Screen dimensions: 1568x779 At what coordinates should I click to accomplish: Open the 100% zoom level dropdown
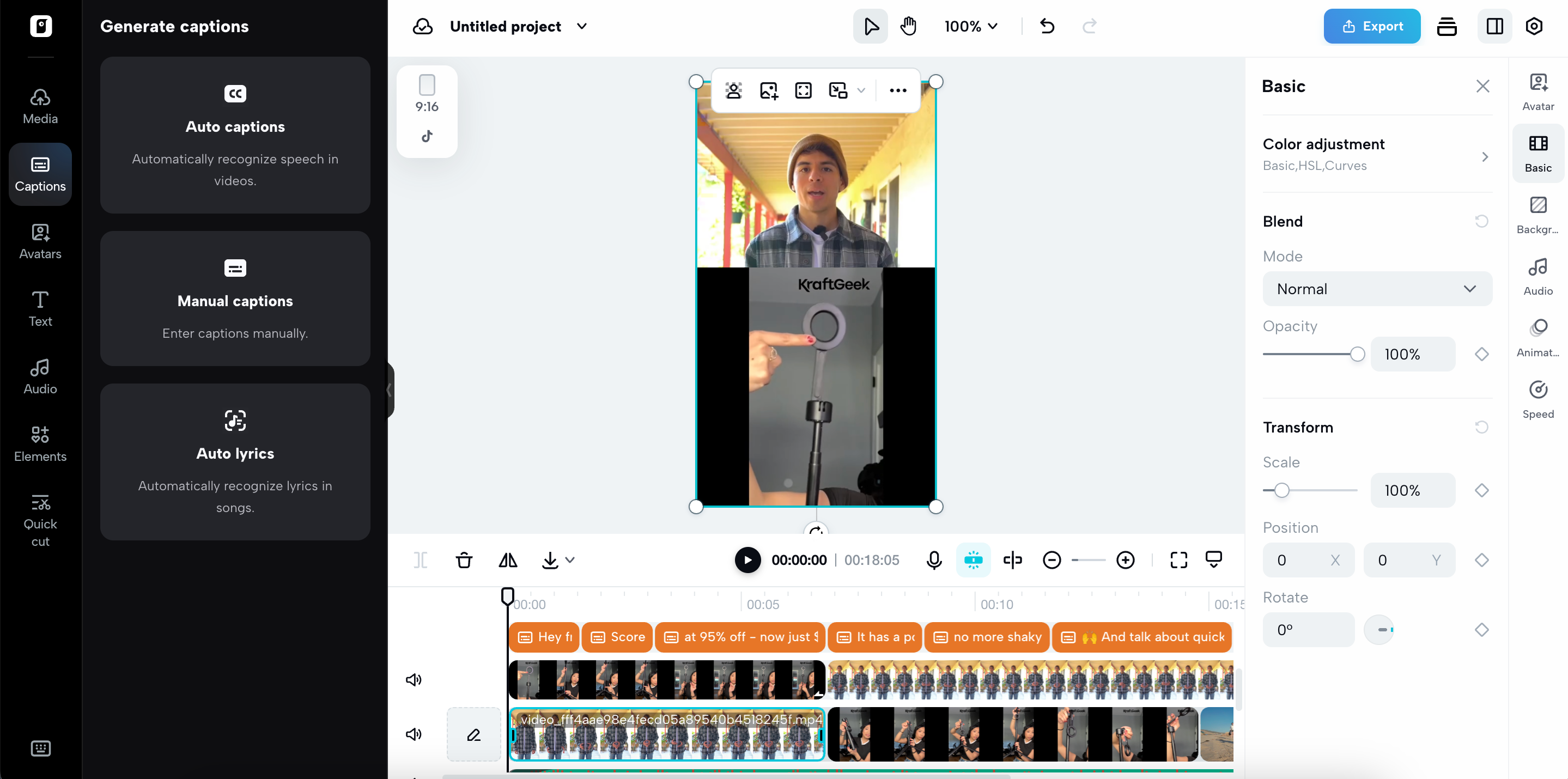[971, 26]
